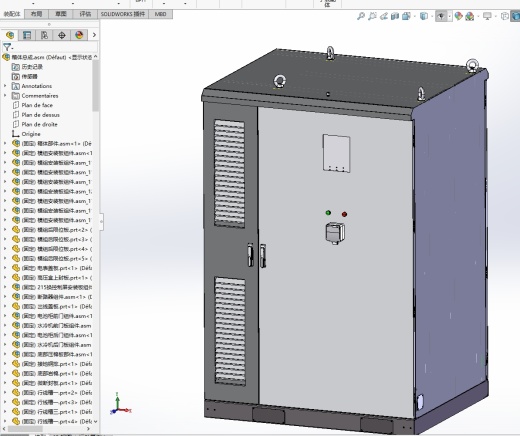Open the FeatureManager design tree tab
The height and width of the screenshot is (436, 520).
pyautogui.click(x=10, y=35)
